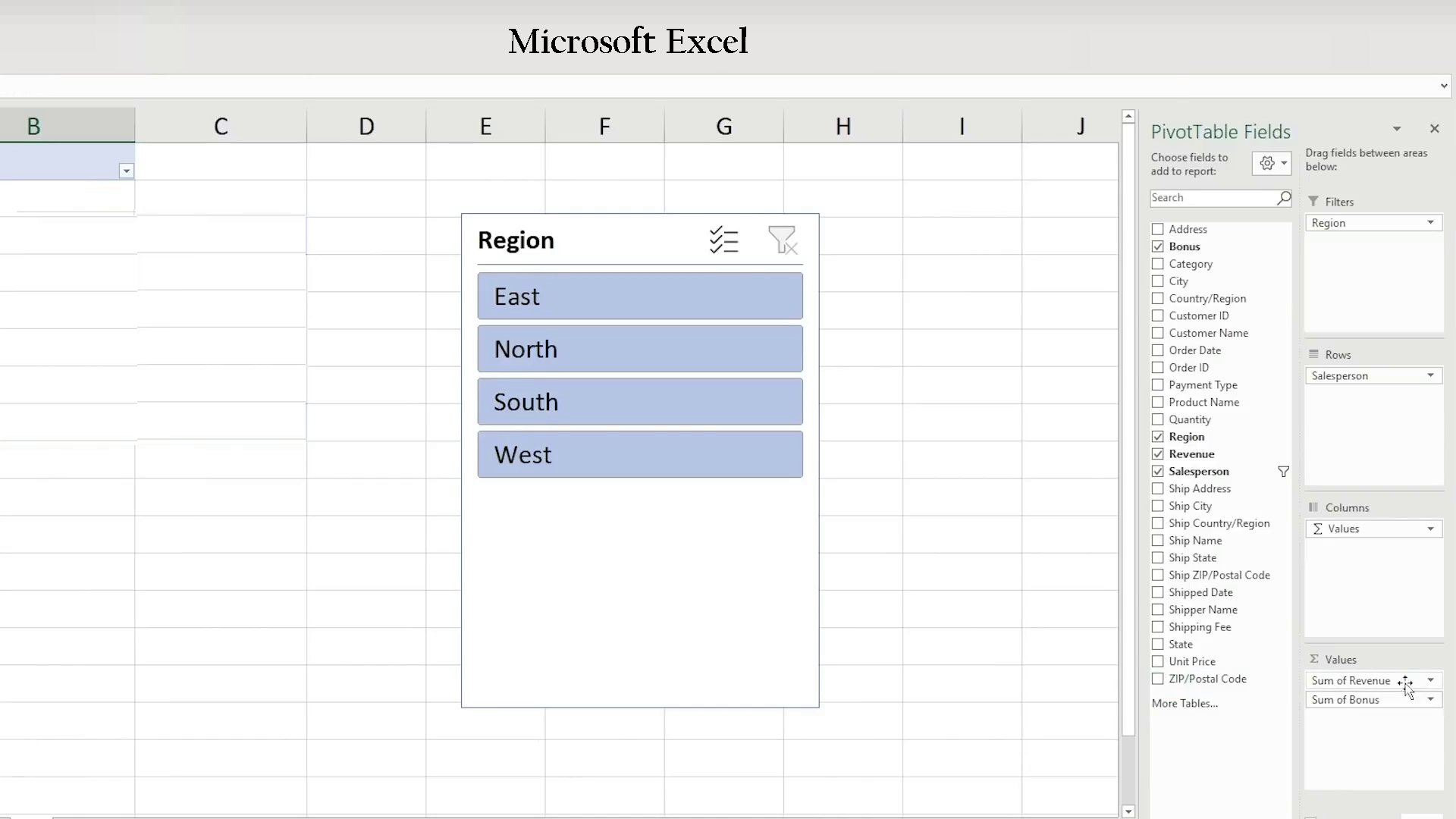Check the Customer ID field
This screenshot has height=819, width=1456.
pos(1157,316)
